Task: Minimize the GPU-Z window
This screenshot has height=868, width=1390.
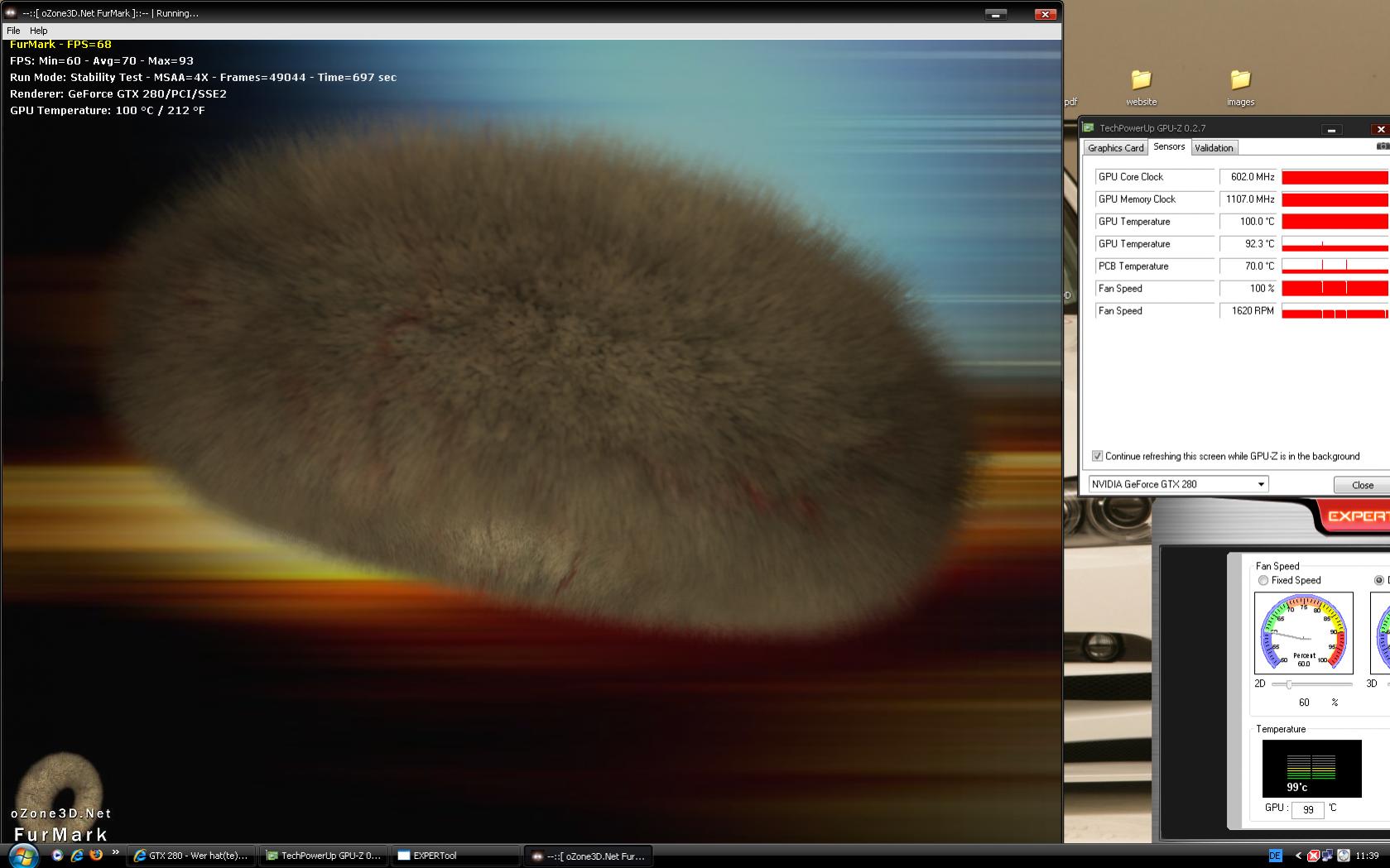Action: pyautogui.click(x=1331, y=130)
